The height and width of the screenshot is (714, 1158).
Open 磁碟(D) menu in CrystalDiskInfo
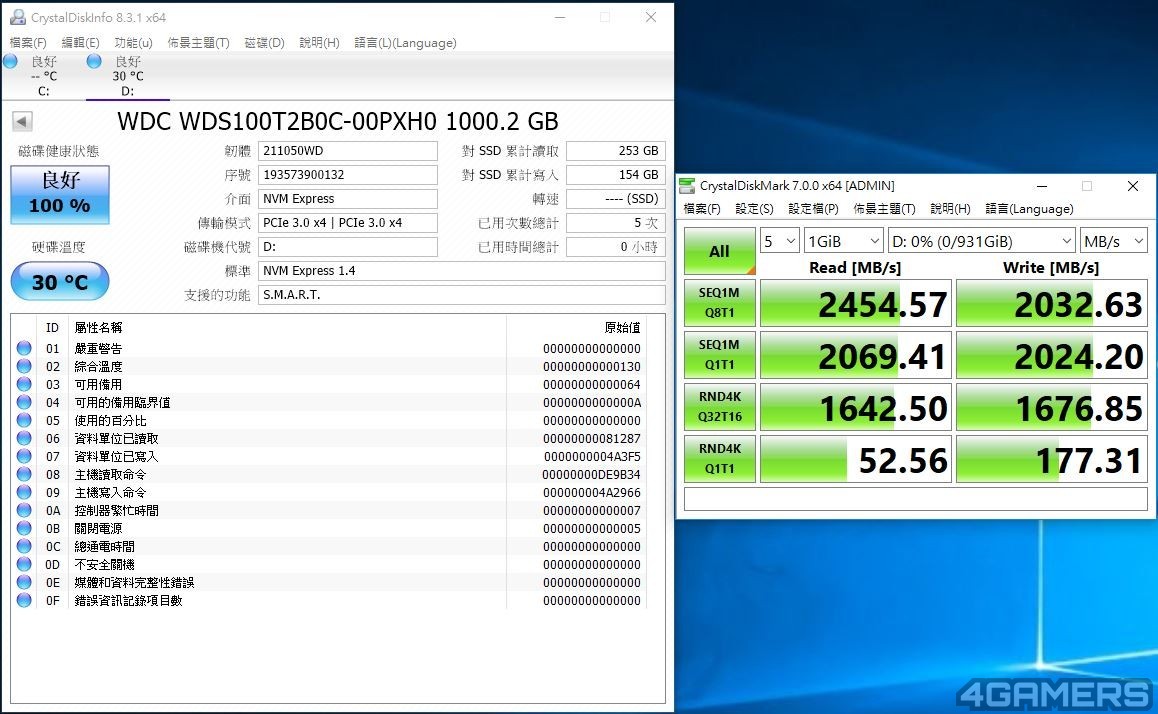(264, 43)
